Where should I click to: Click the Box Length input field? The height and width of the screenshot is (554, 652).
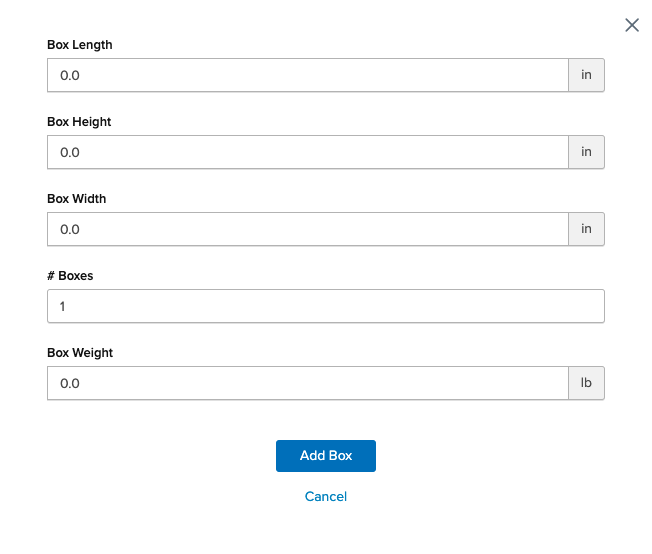click(308, 75)
